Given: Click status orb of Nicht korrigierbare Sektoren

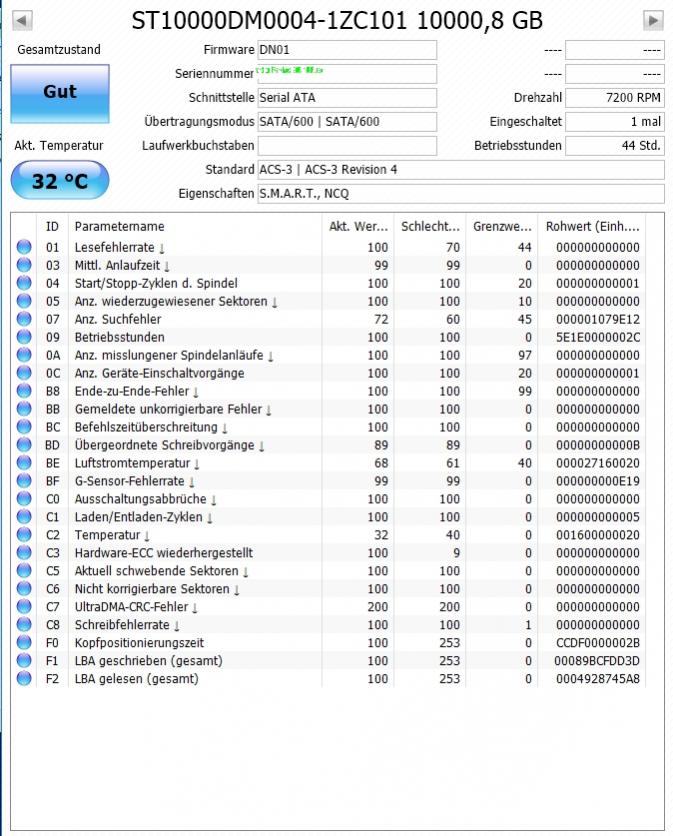Looking at the screenshot, I should click(x=24, y=588).
